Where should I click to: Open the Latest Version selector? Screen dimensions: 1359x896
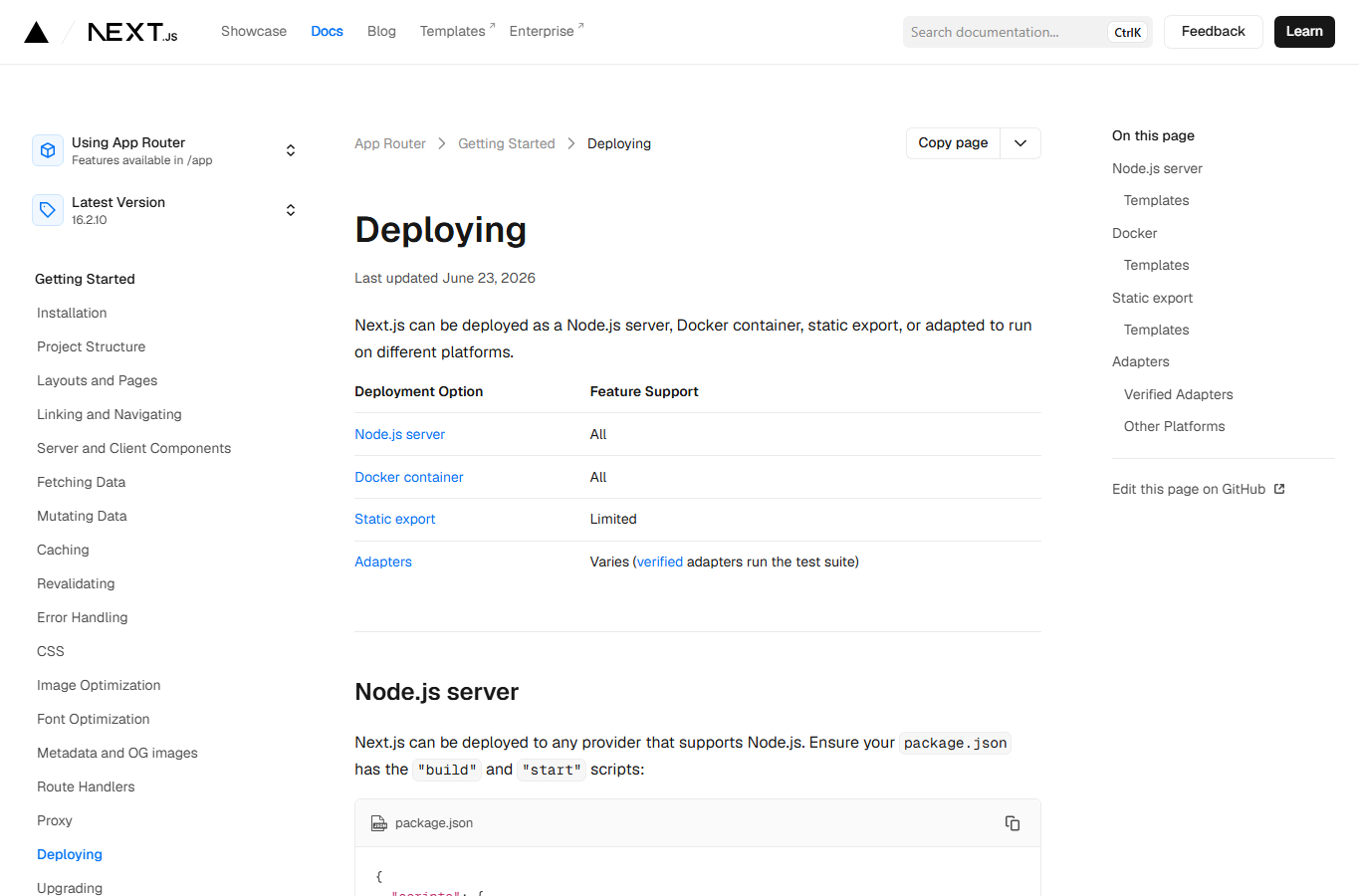coord(165,210)
